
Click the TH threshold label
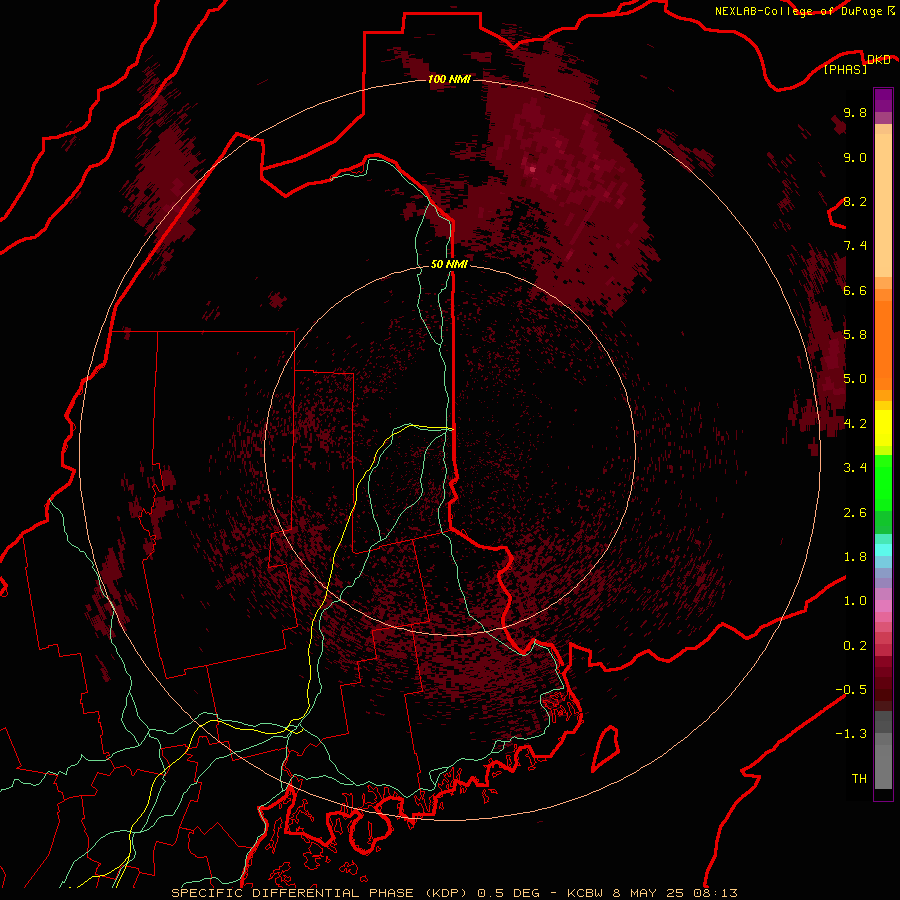tap(859, 779)
